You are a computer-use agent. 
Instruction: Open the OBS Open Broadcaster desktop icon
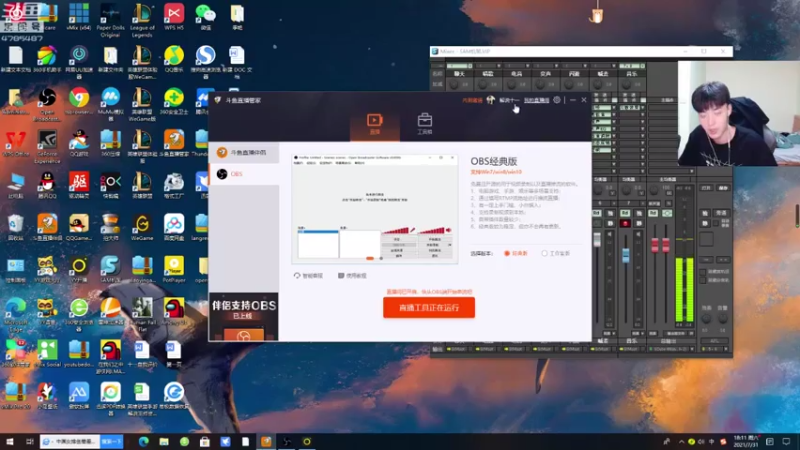pos(47,105)
